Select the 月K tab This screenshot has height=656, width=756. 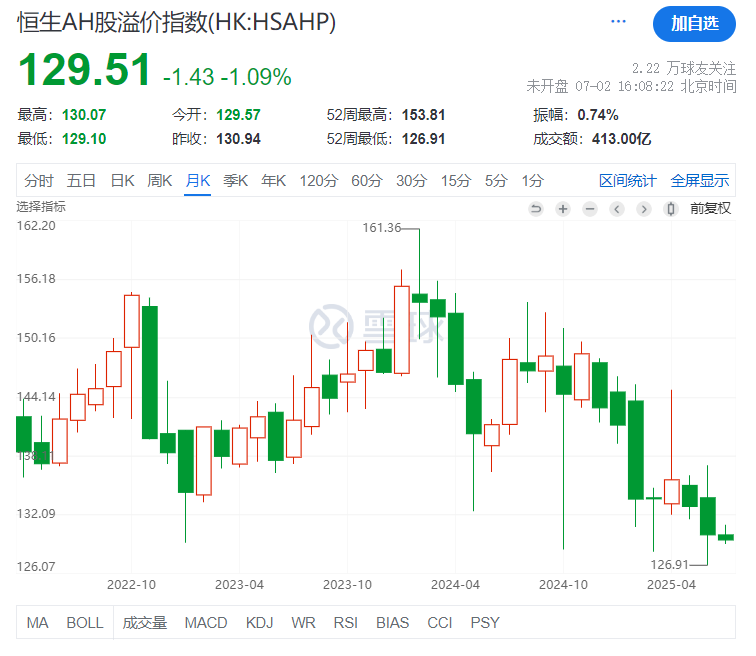coord(198,181)
